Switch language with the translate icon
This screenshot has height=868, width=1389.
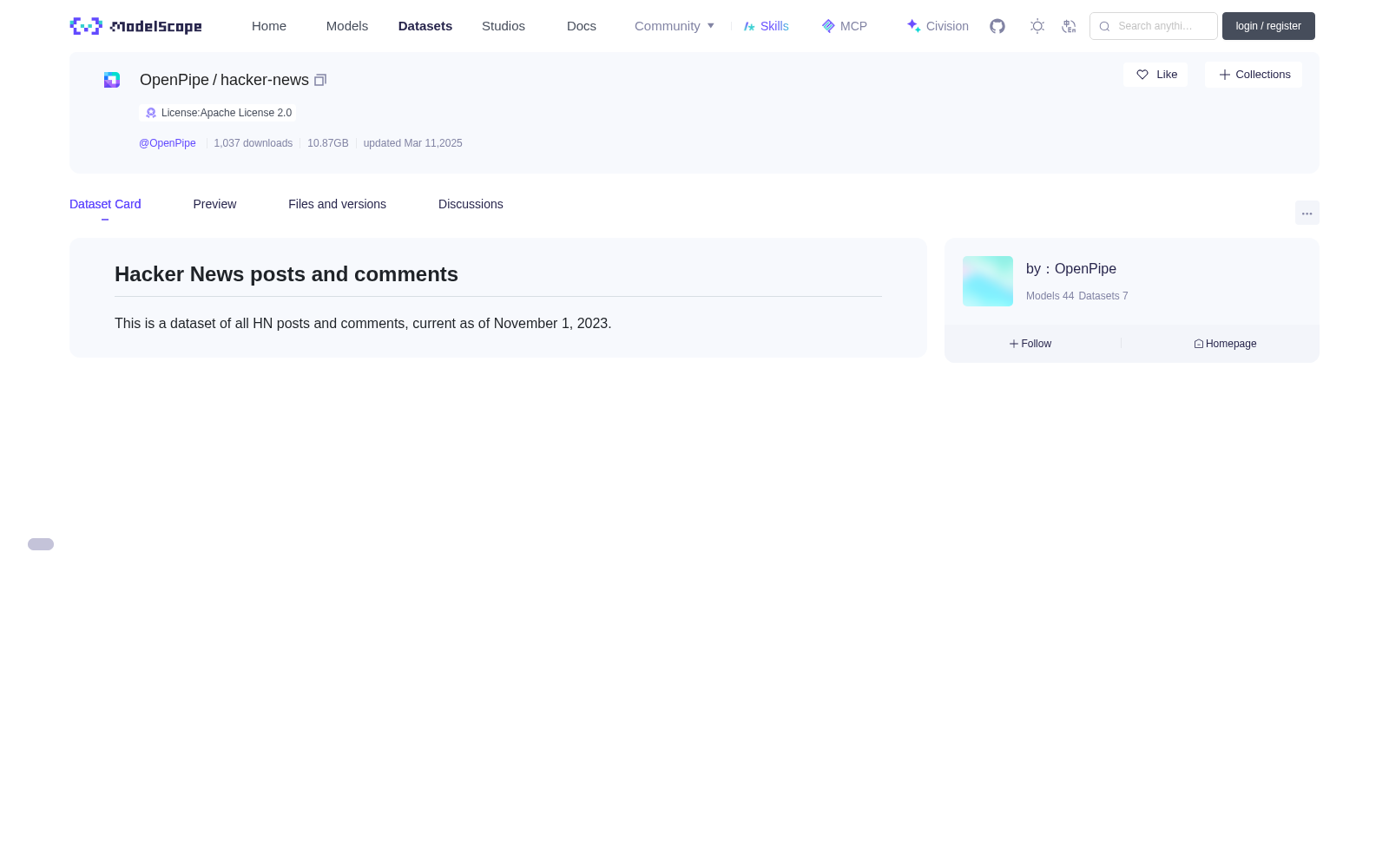(x=1069, y=26)
